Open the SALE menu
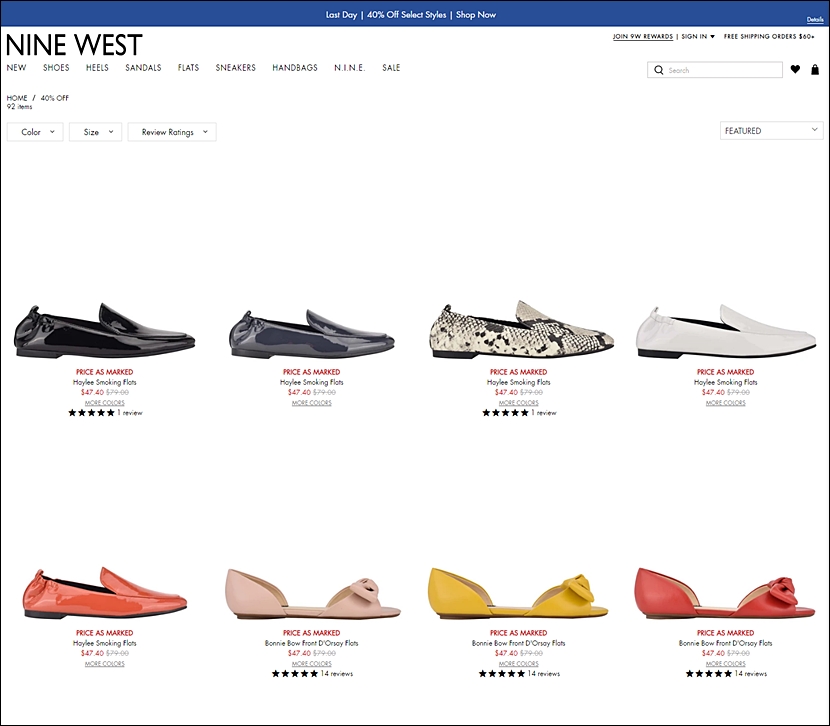830x726 pixels. [391, 68]
